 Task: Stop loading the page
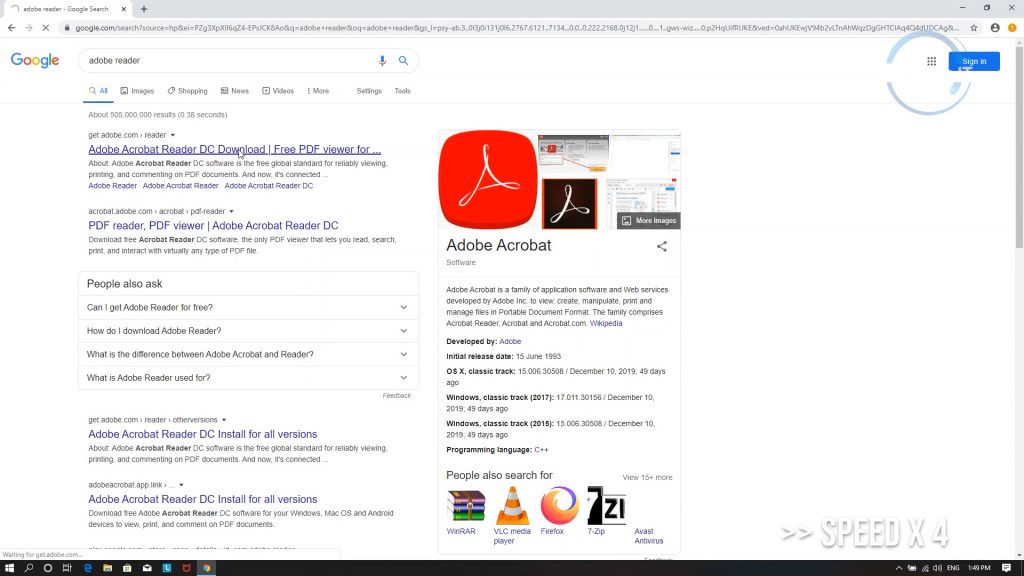(x=46, y=28)
